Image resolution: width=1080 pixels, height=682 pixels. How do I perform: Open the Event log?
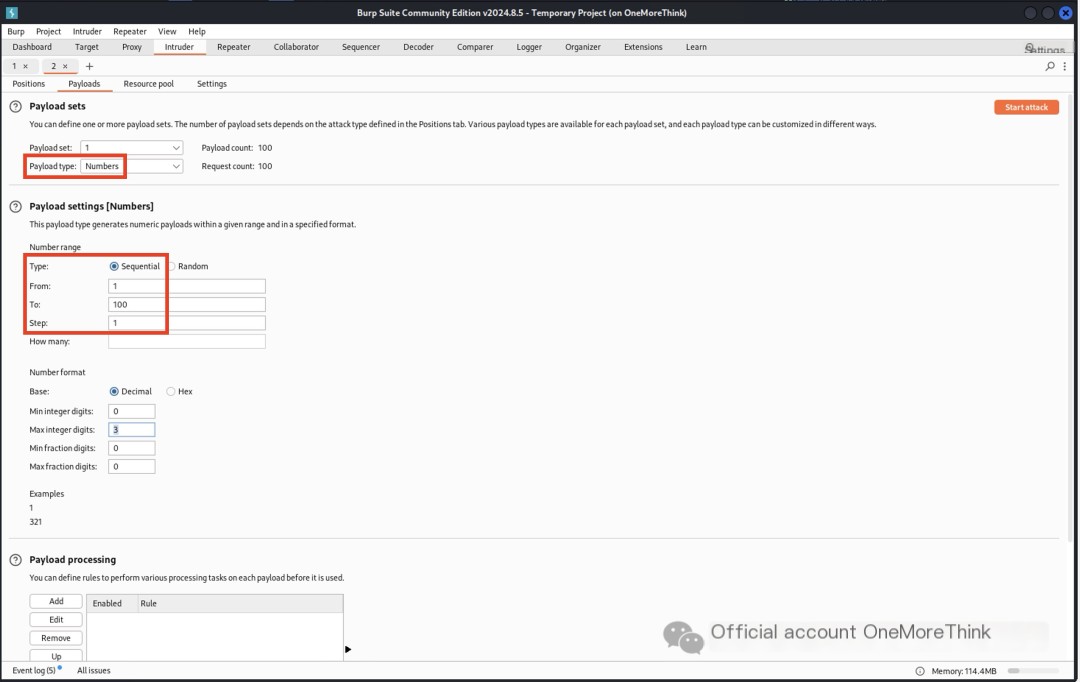36,671
